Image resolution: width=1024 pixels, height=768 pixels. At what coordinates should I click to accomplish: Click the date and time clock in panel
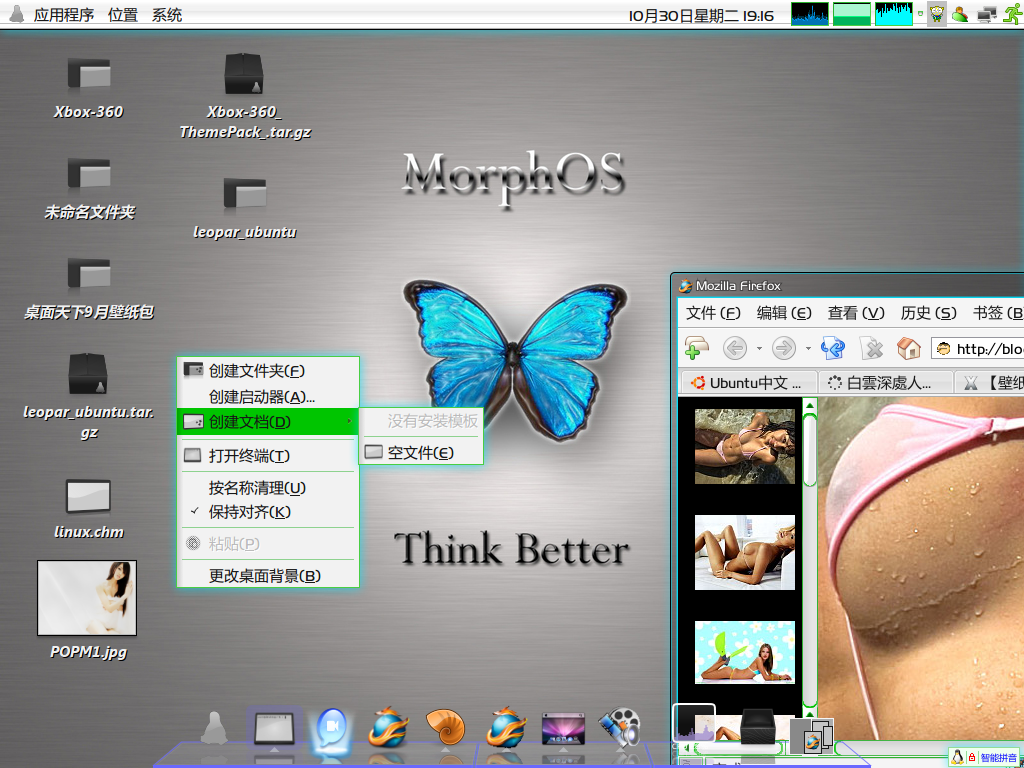pyautogui.click(x=701, y=15)
